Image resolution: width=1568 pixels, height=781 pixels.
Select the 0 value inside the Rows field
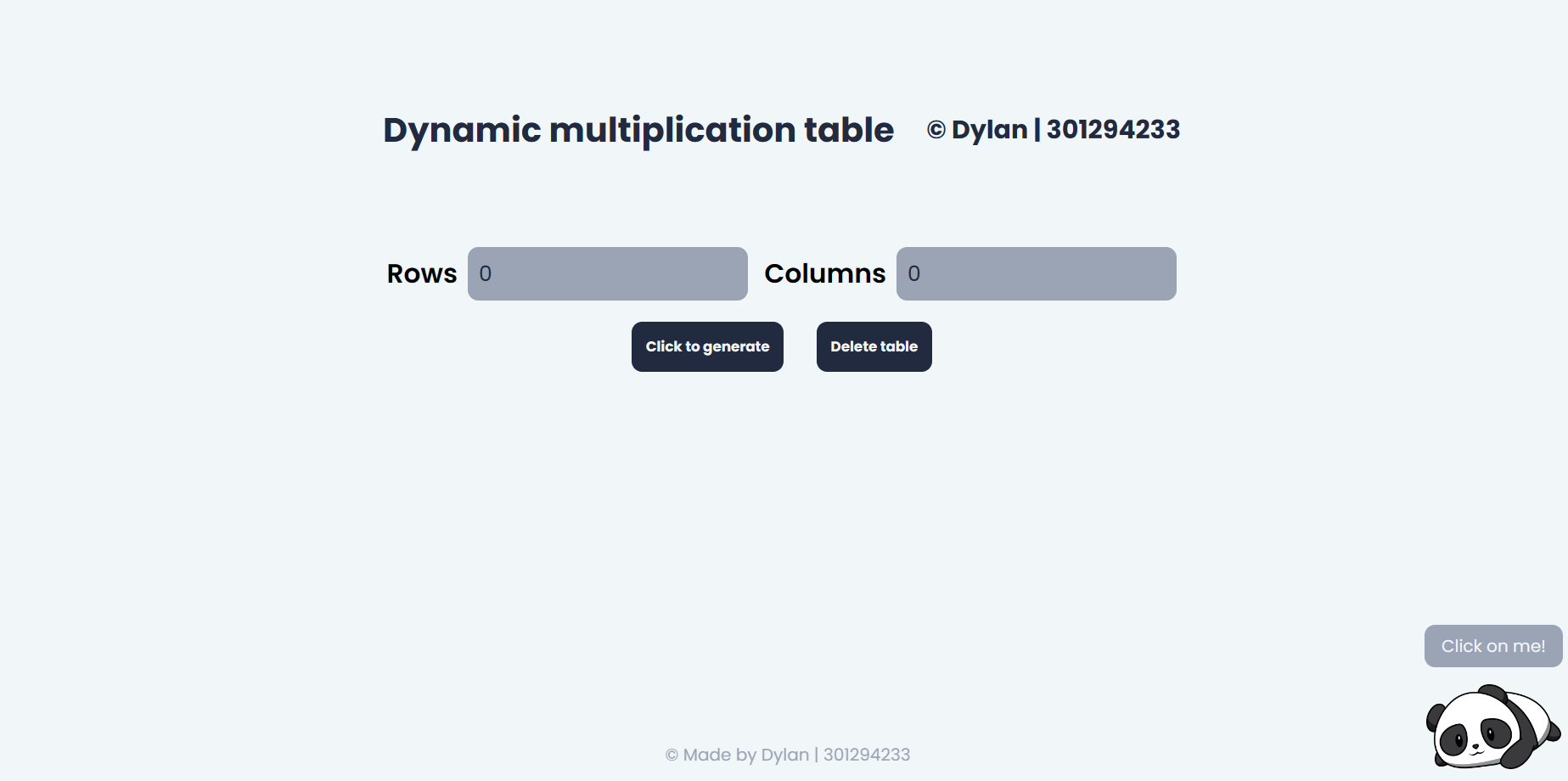(486, 273)
